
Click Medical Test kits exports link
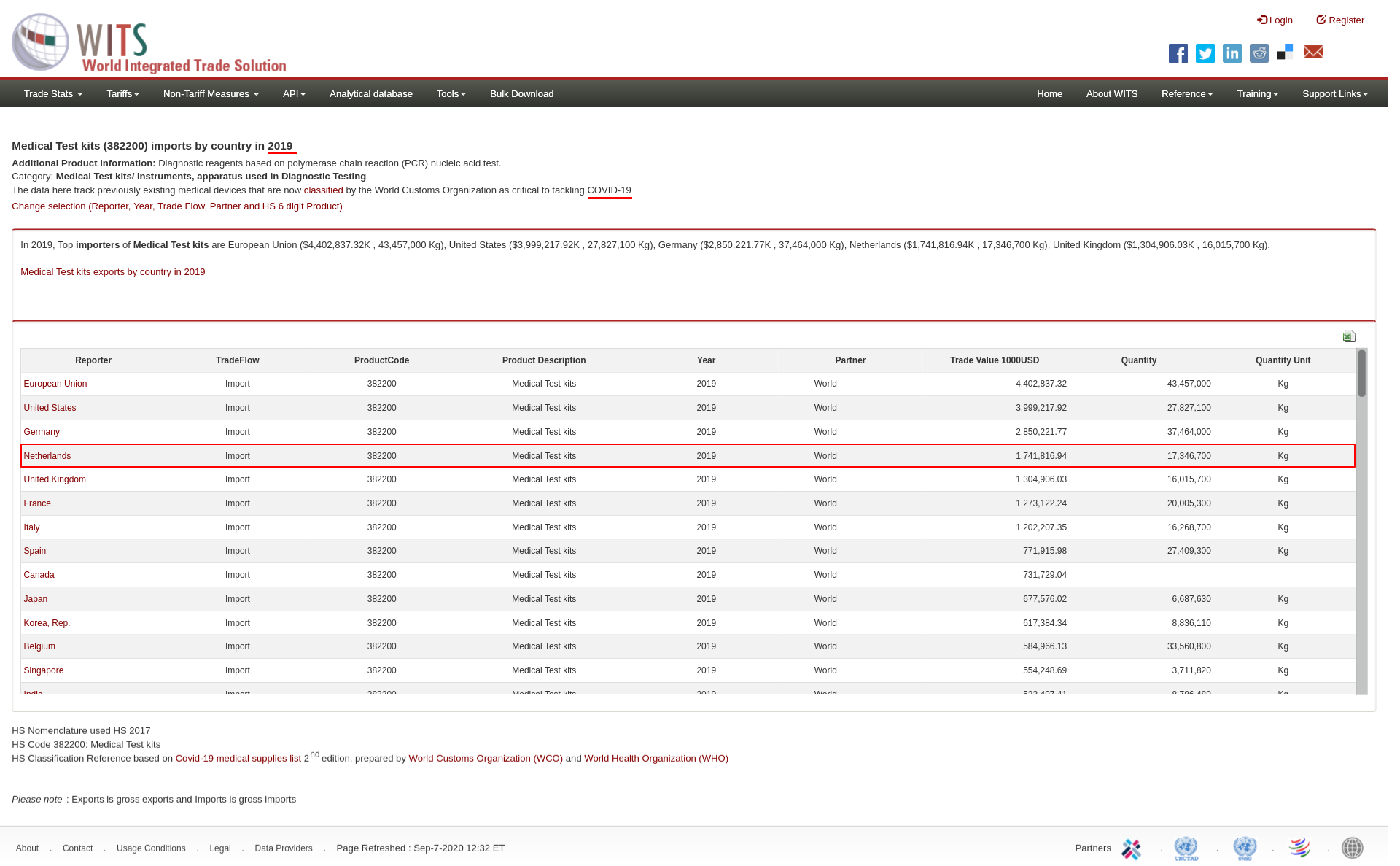pos(112,272)
